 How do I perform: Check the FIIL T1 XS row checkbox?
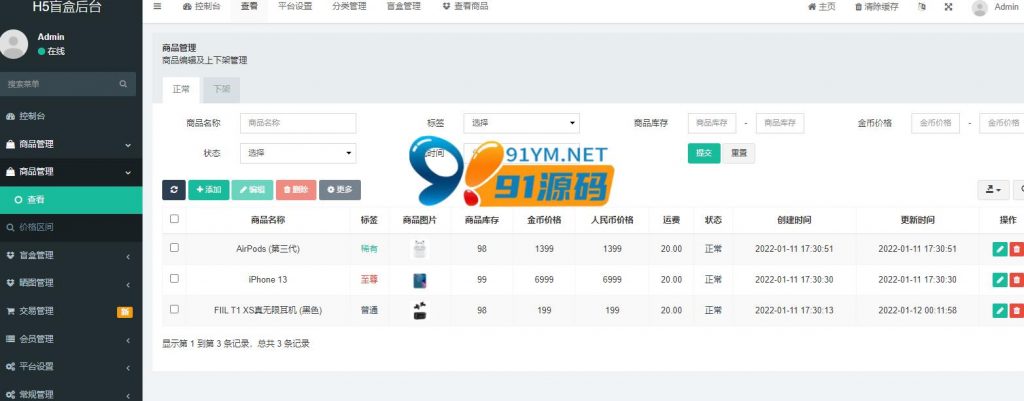(x=174, y=309)
